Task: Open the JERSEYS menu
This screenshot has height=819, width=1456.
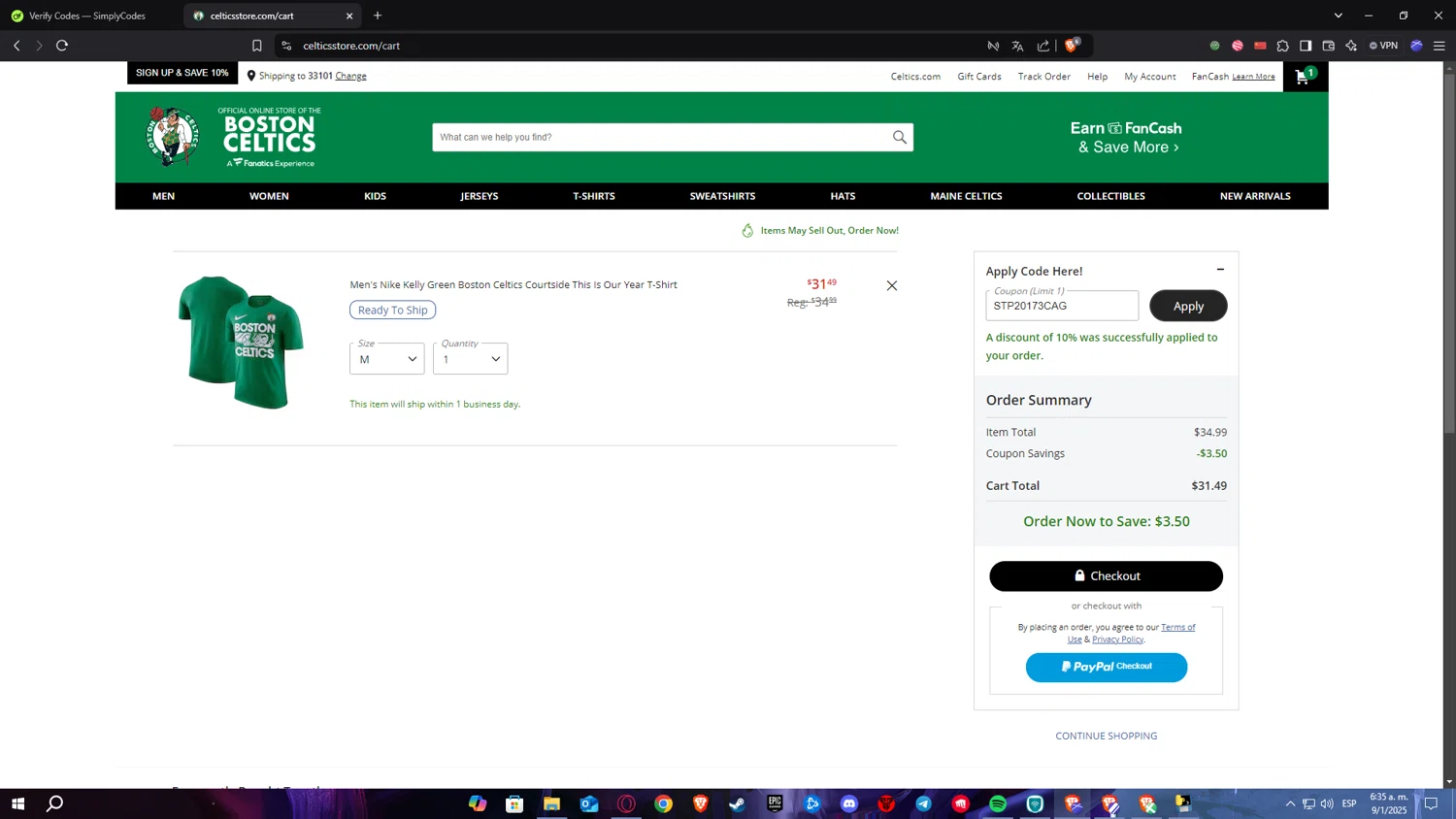Action: coord(480,196)
